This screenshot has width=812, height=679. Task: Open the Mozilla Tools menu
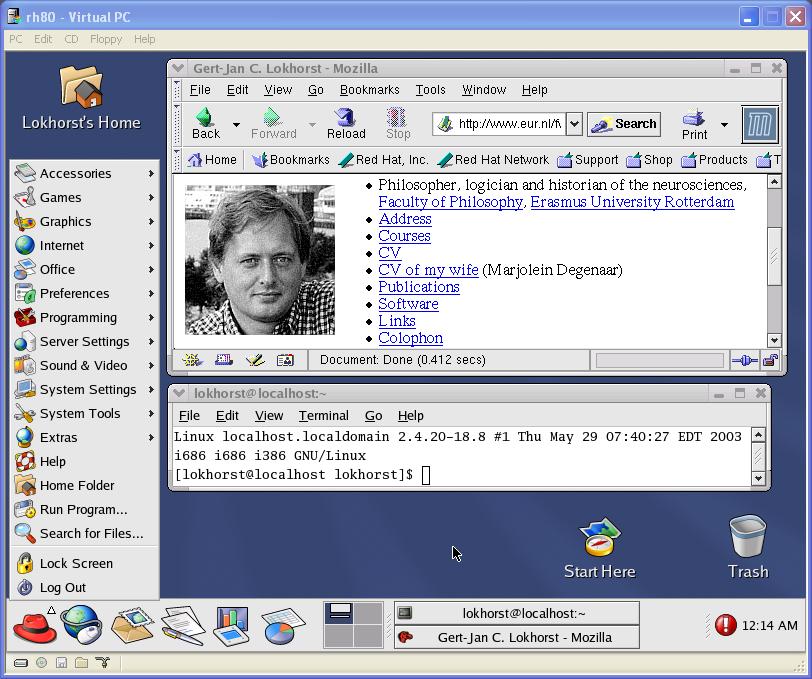[x=430, y=90]
